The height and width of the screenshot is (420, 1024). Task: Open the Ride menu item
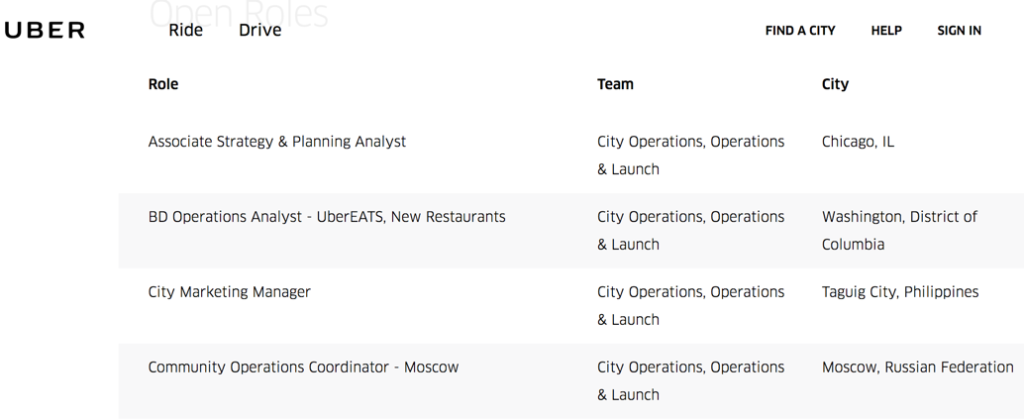[185, 30]
